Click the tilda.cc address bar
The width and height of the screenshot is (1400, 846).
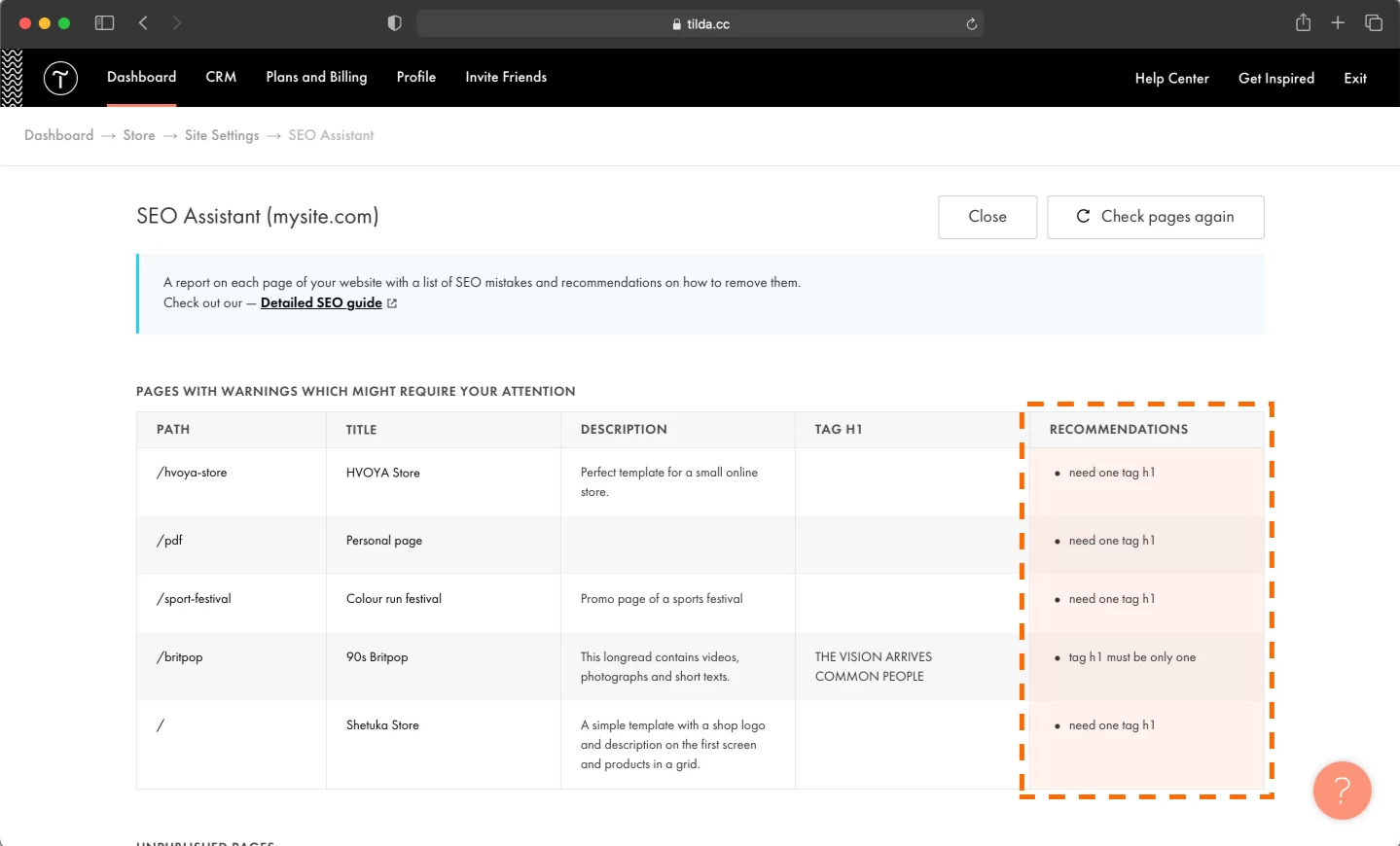(x=700, y=24)
